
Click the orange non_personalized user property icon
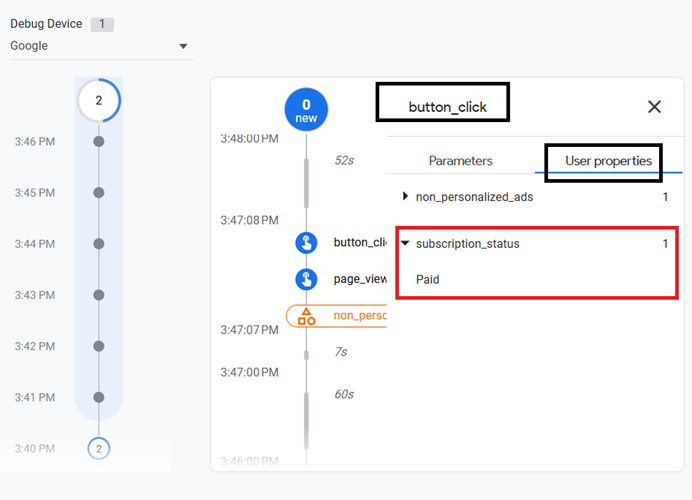(x=306, y=316)
